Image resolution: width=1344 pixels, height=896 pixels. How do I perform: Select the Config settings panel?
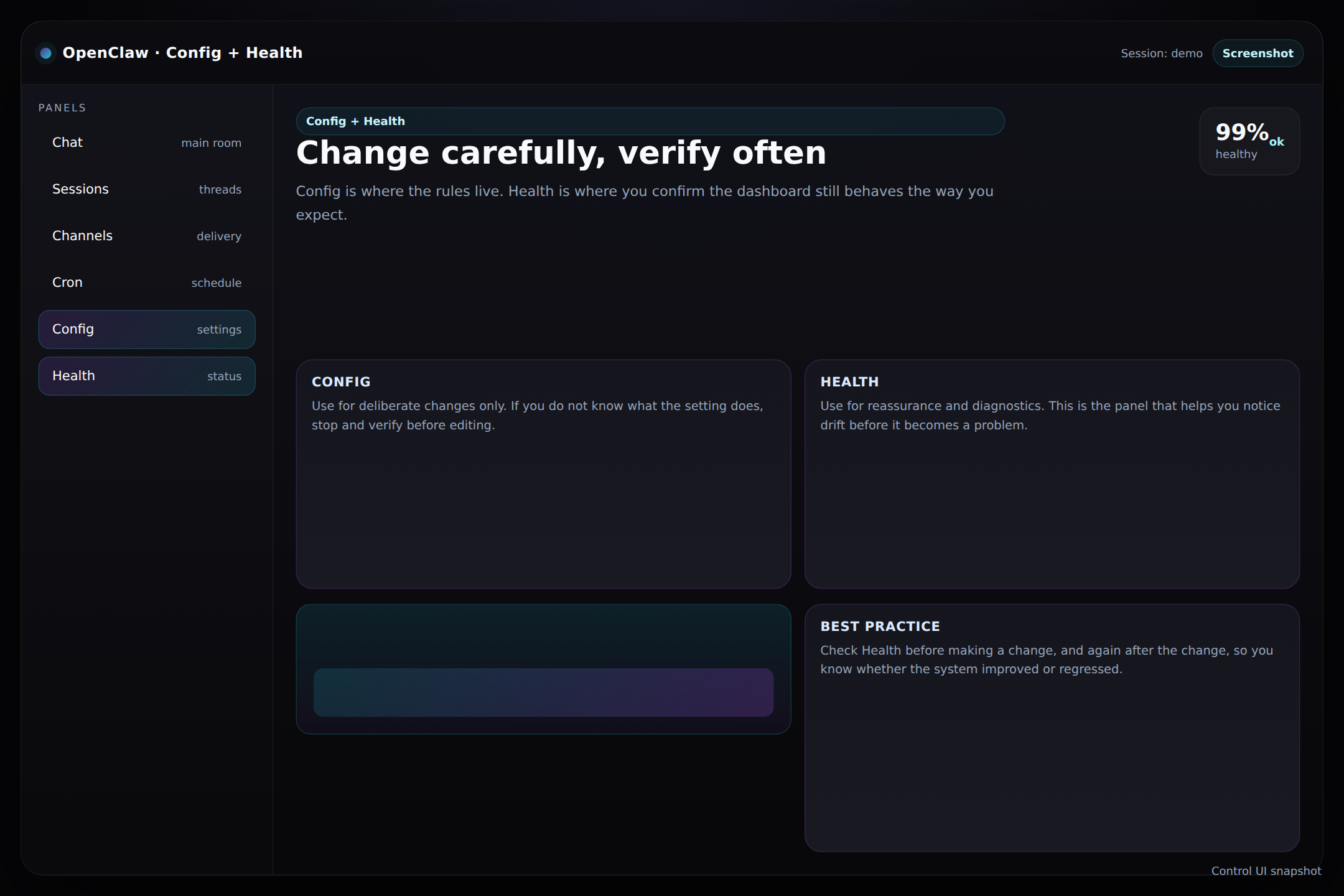[147, 329]
